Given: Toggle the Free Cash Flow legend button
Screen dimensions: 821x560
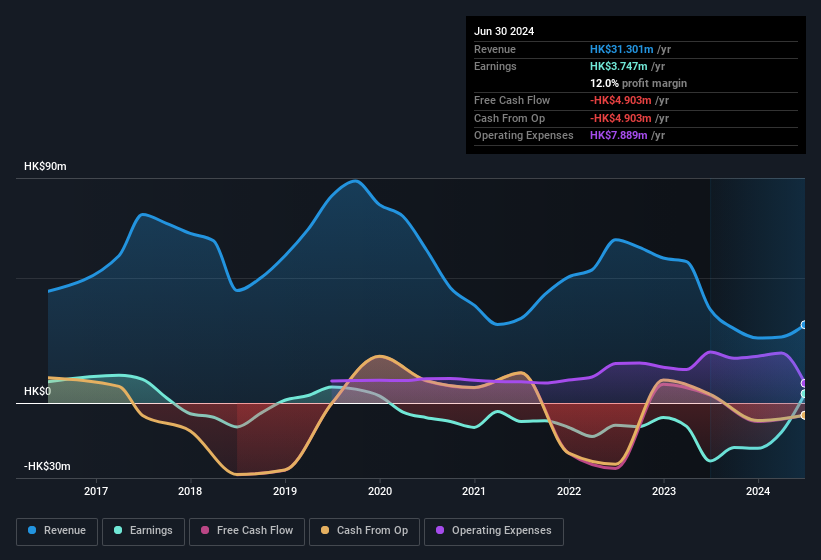Looking at the screenshot, I should 247,531.
